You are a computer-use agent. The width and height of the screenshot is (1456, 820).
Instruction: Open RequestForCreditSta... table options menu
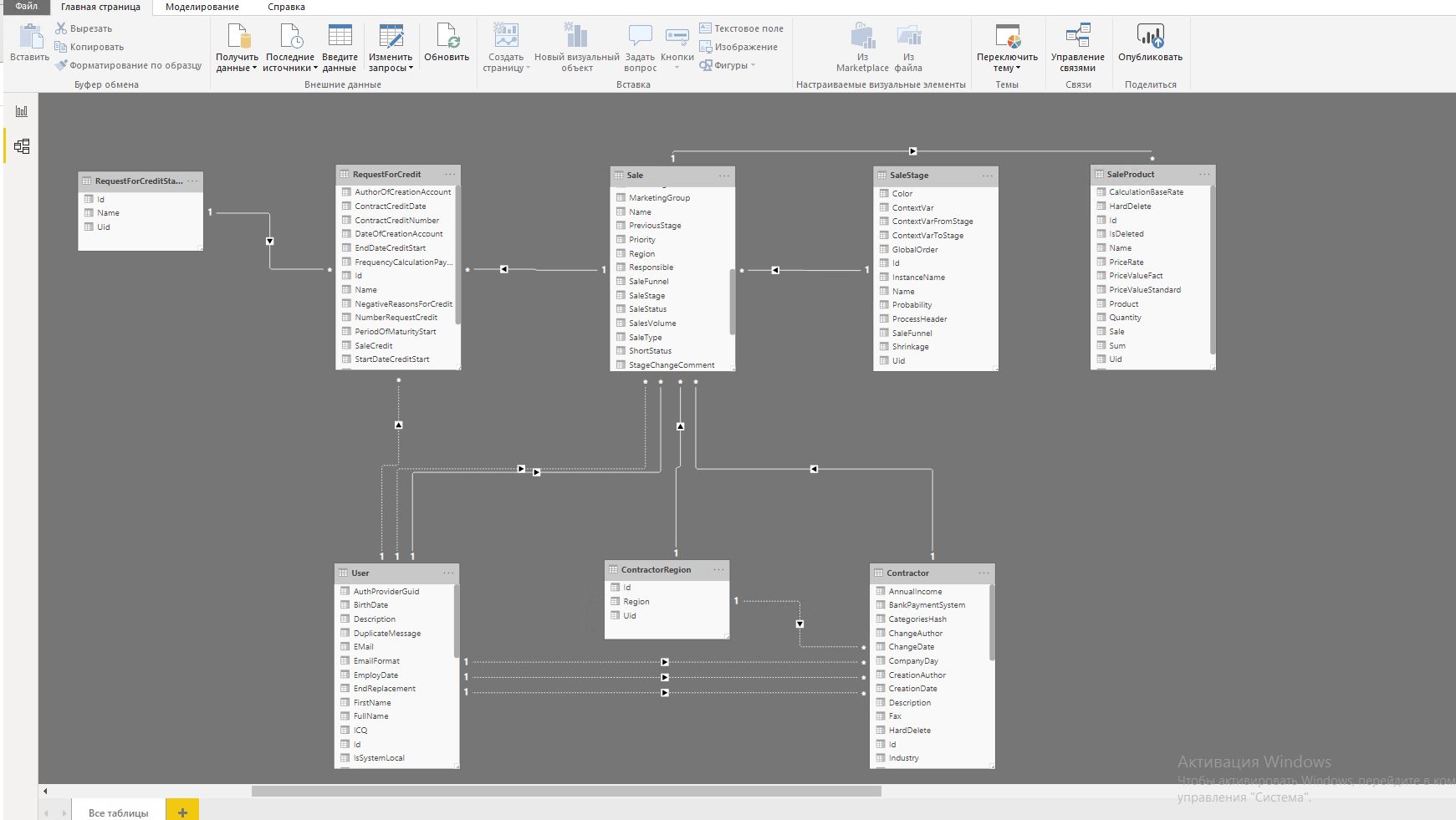(192, 181)
